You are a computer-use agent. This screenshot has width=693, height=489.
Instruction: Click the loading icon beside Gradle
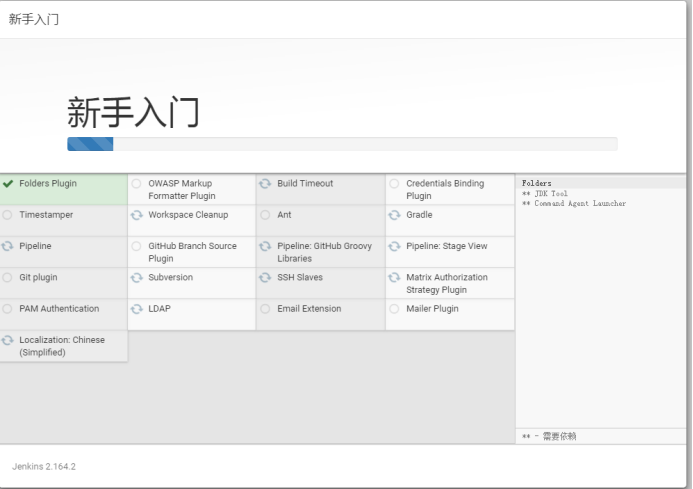click(394, 215)
